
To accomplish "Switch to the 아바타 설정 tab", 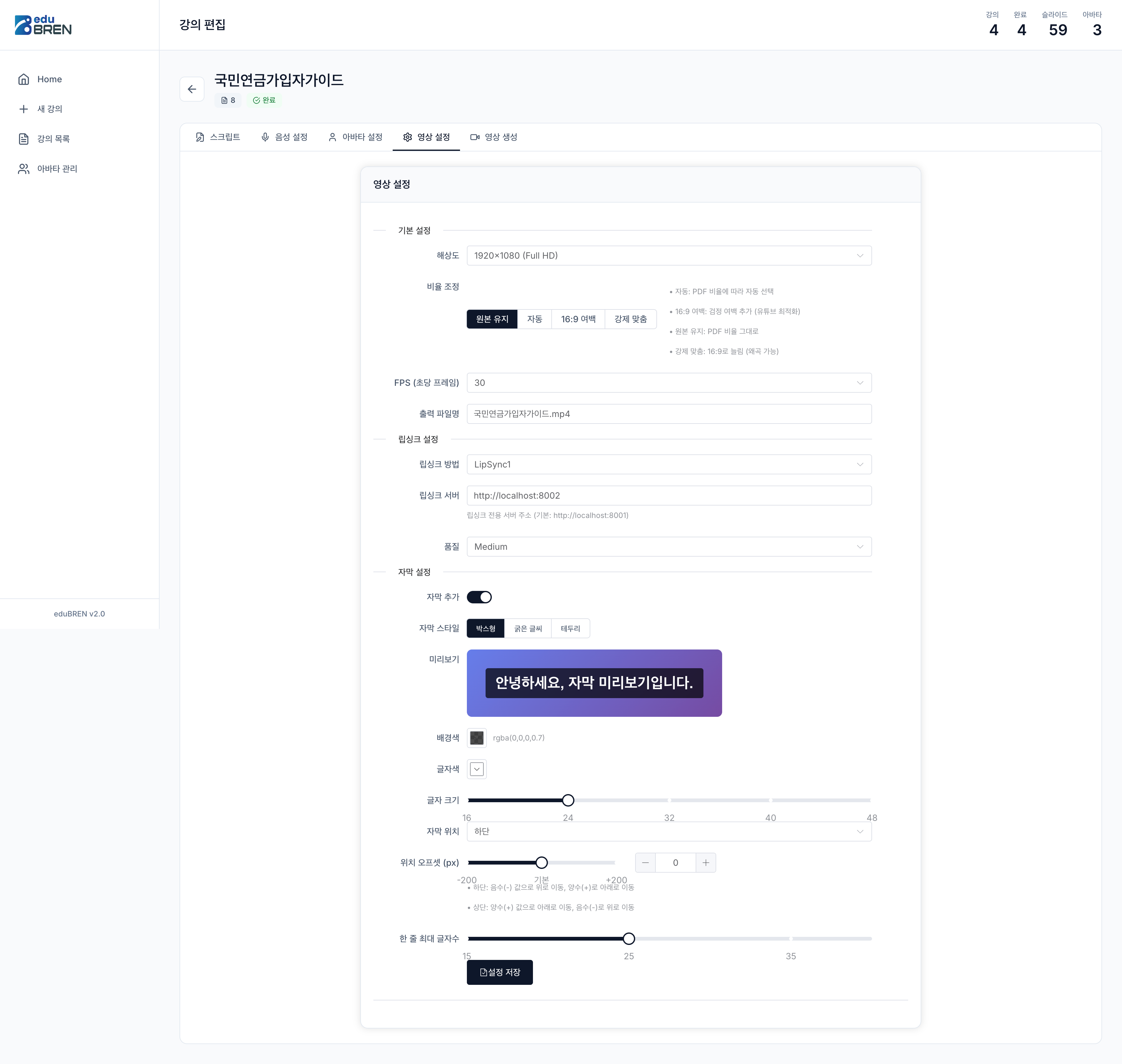I will (355, 137).
